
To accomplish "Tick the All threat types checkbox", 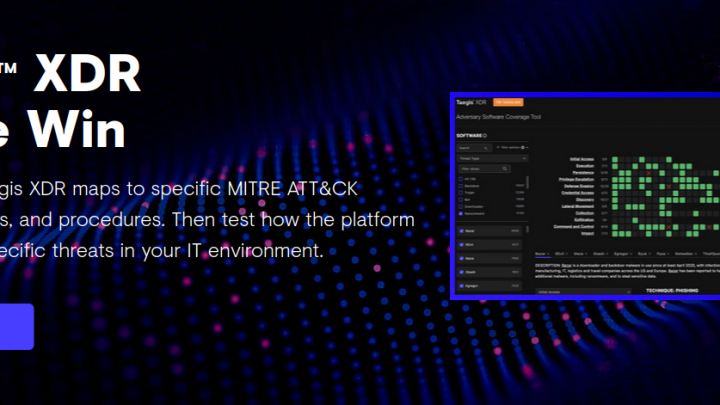I will click(x=461, y=179).
